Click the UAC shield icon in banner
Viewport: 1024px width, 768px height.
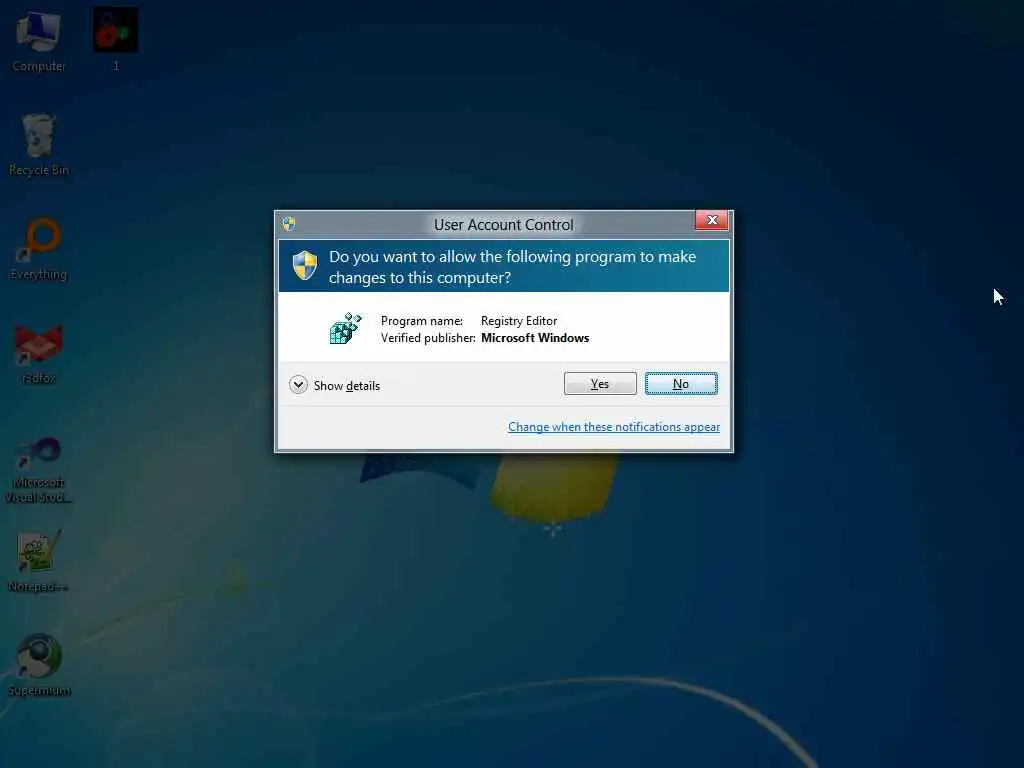(304, 265)
